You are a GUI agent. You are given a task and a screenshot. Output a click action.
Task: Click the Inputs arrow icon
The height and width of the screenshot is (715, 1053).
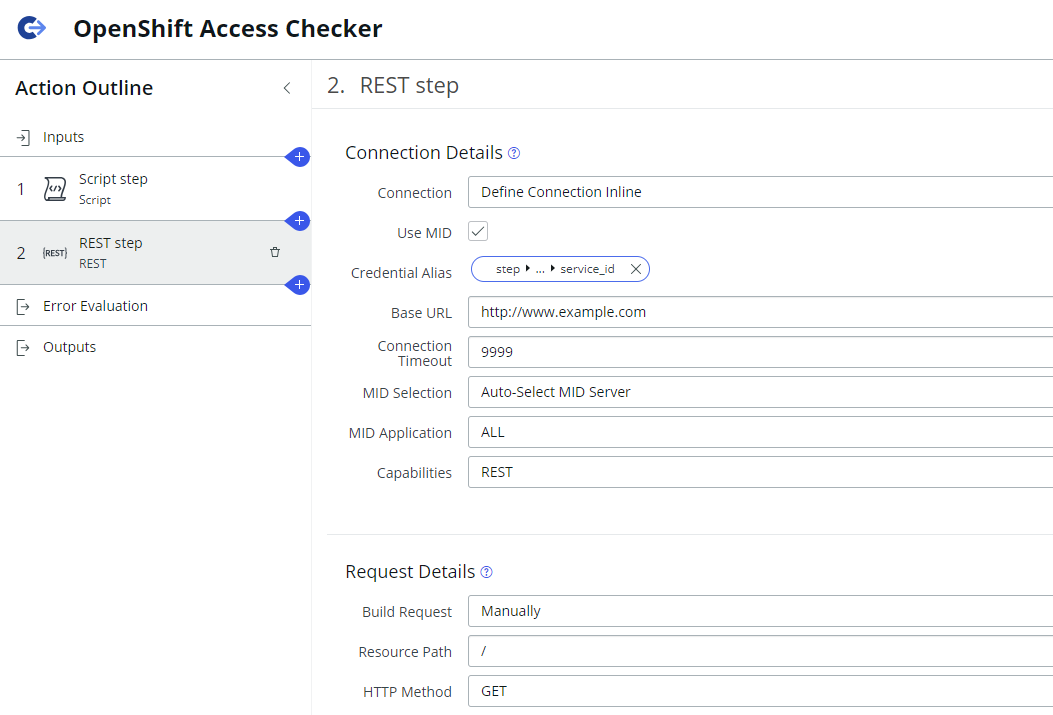tap(24, 138)
